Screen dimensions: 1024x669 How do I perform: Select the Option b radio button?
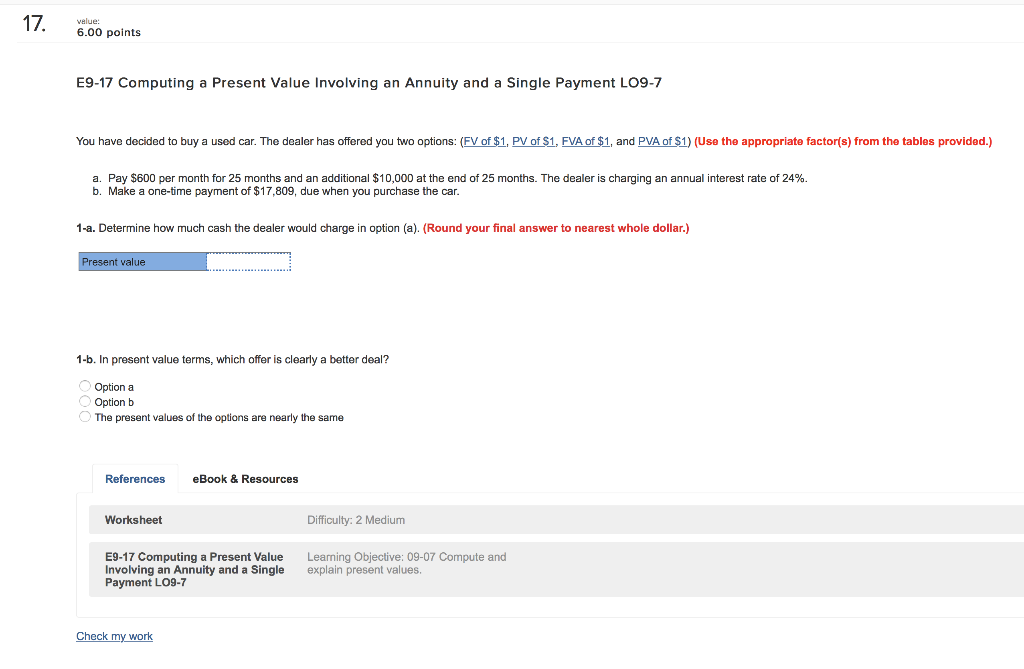(x=85, y=401)
